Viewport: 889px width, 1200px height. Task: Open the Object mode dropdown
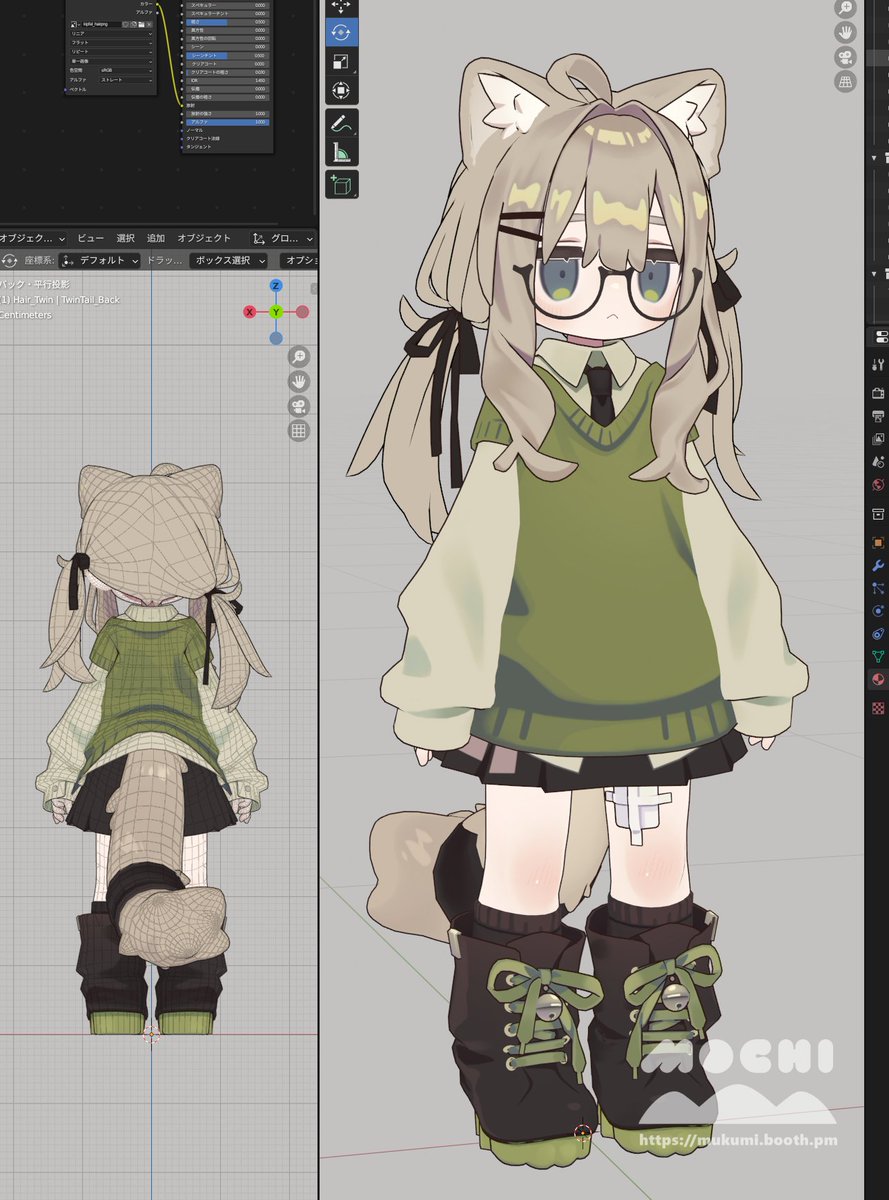(33, 239)
